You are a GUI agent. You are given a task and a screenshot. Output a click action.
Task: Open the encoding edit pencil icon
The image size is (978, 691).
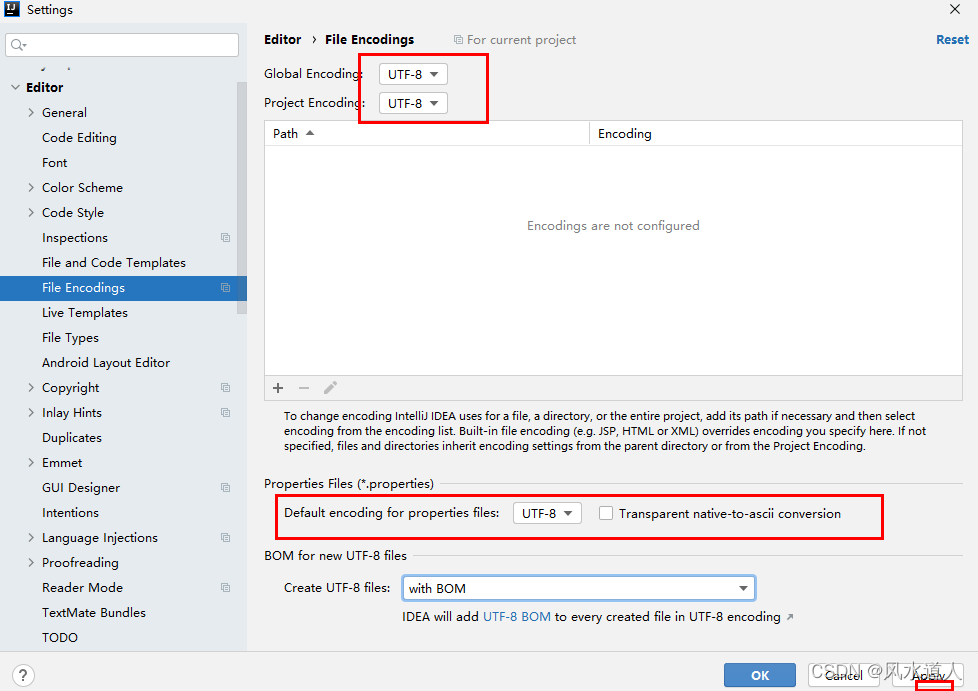(x=330, y=387)
